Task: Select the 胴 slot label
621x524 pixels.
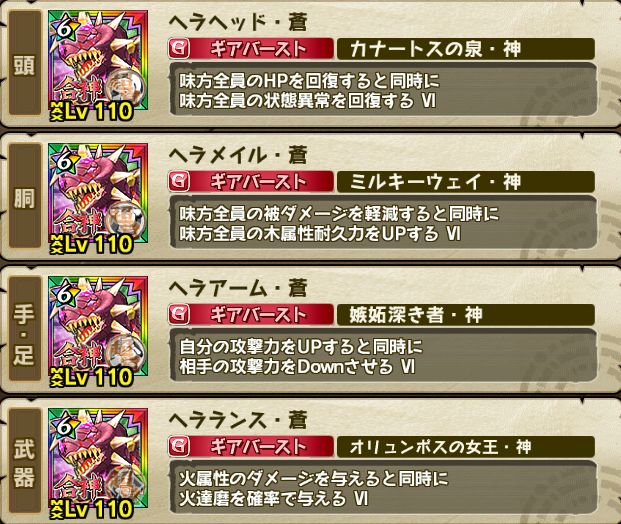Action: (x=25, y=196)
